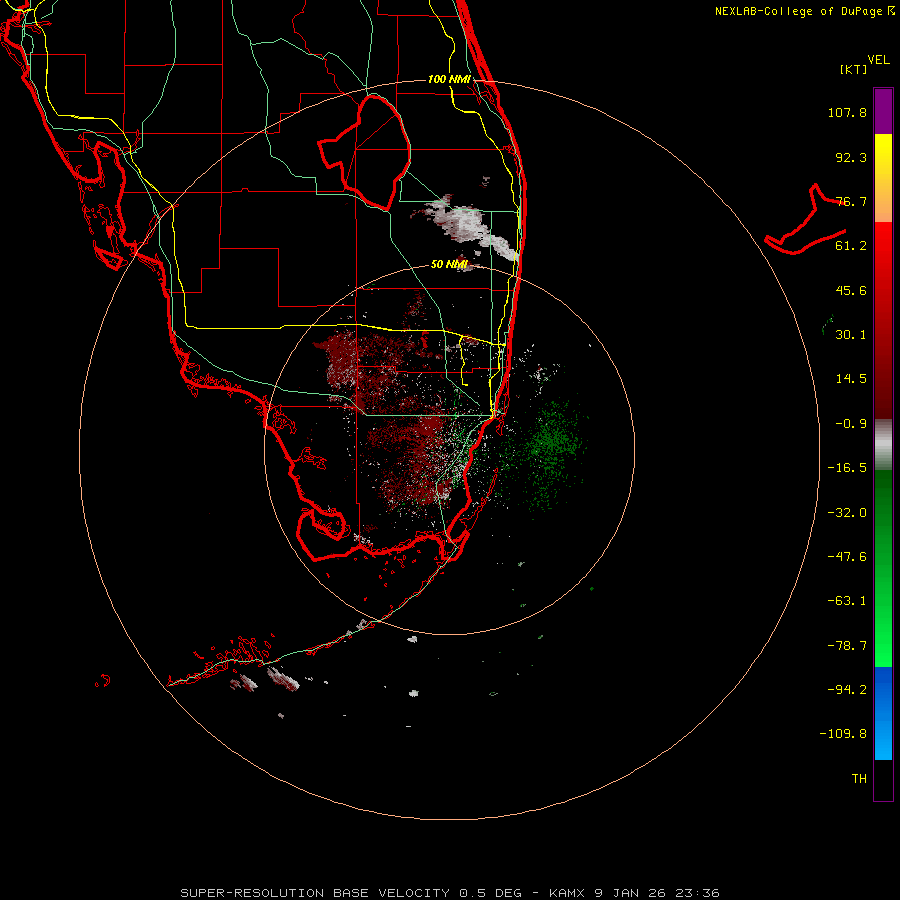Select the 30.1 scale value

pyautogui.click(x=851, y=335)
